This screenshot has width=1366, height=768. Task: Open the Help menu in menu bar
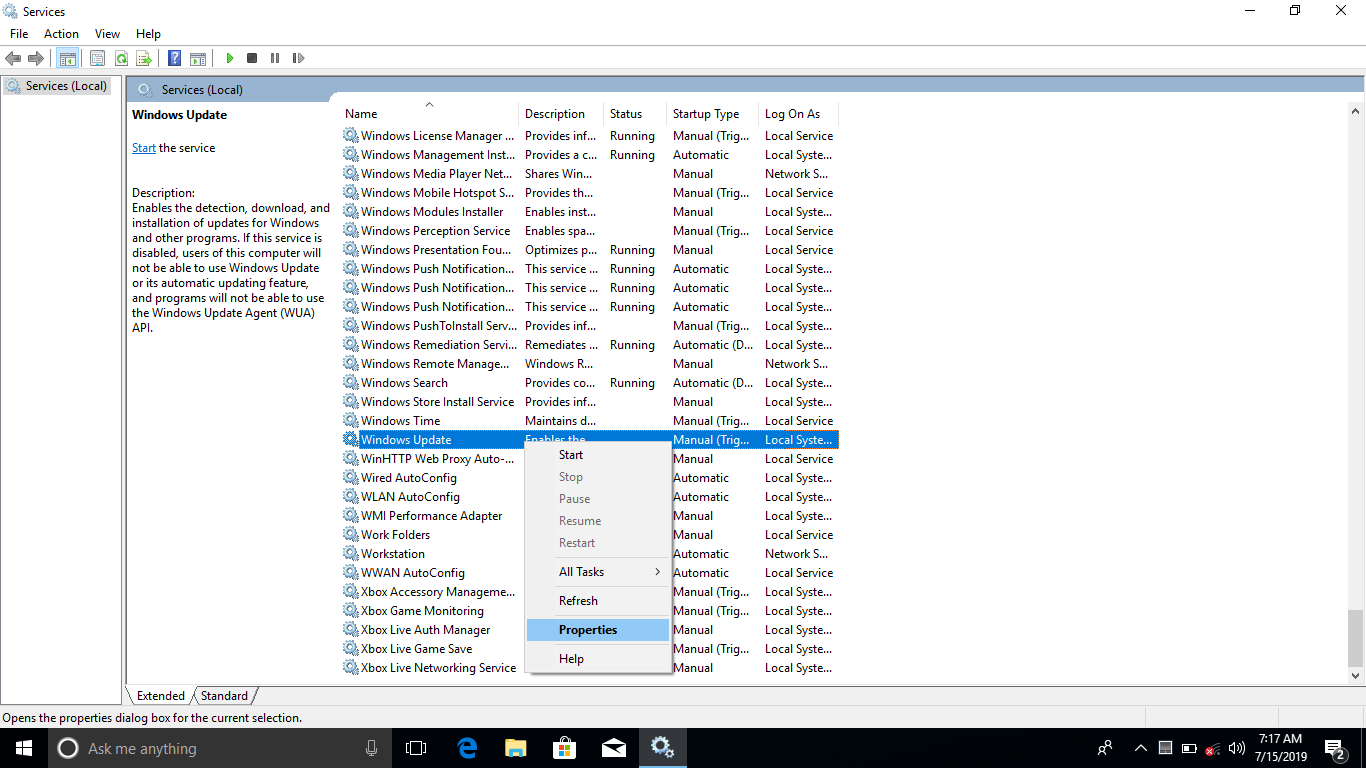tap(148, 34)
